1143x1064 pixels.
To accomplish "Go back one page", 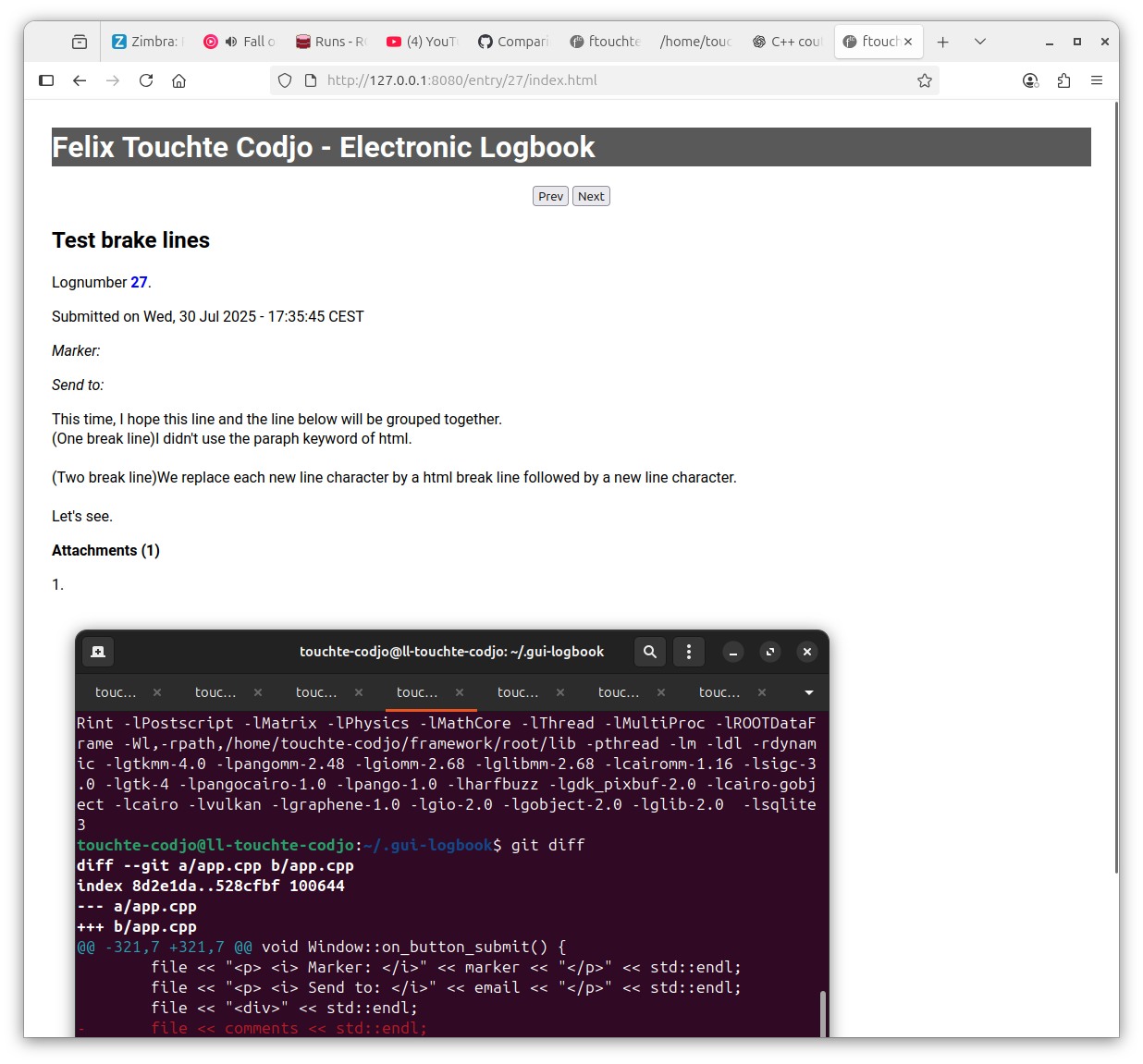I will 80,80.
